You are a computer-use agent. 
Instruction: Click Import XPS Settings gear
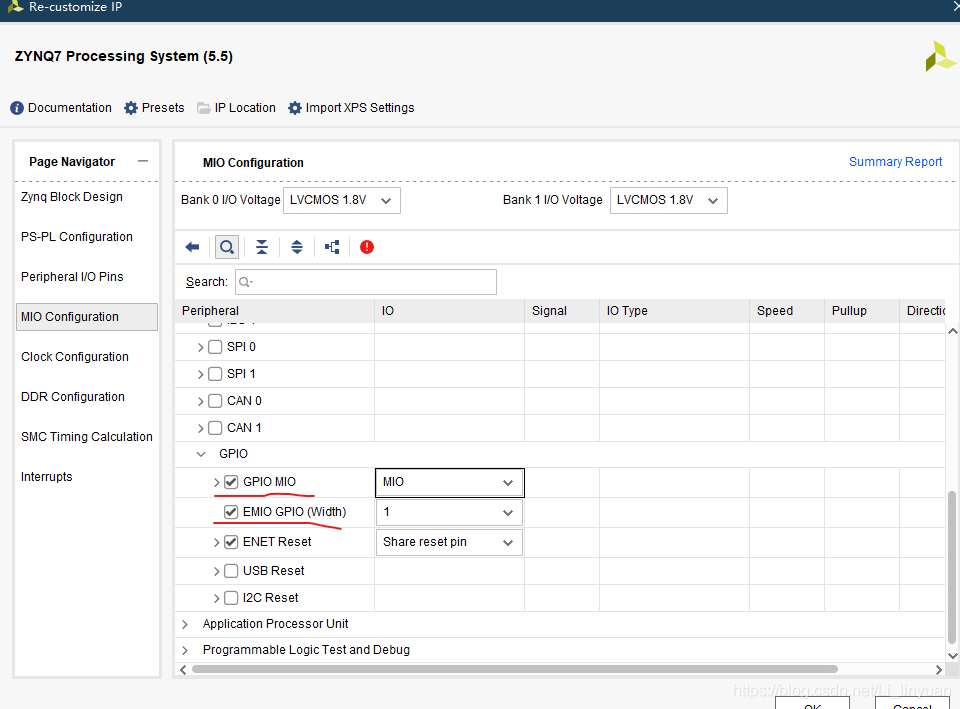click(294, 108)
